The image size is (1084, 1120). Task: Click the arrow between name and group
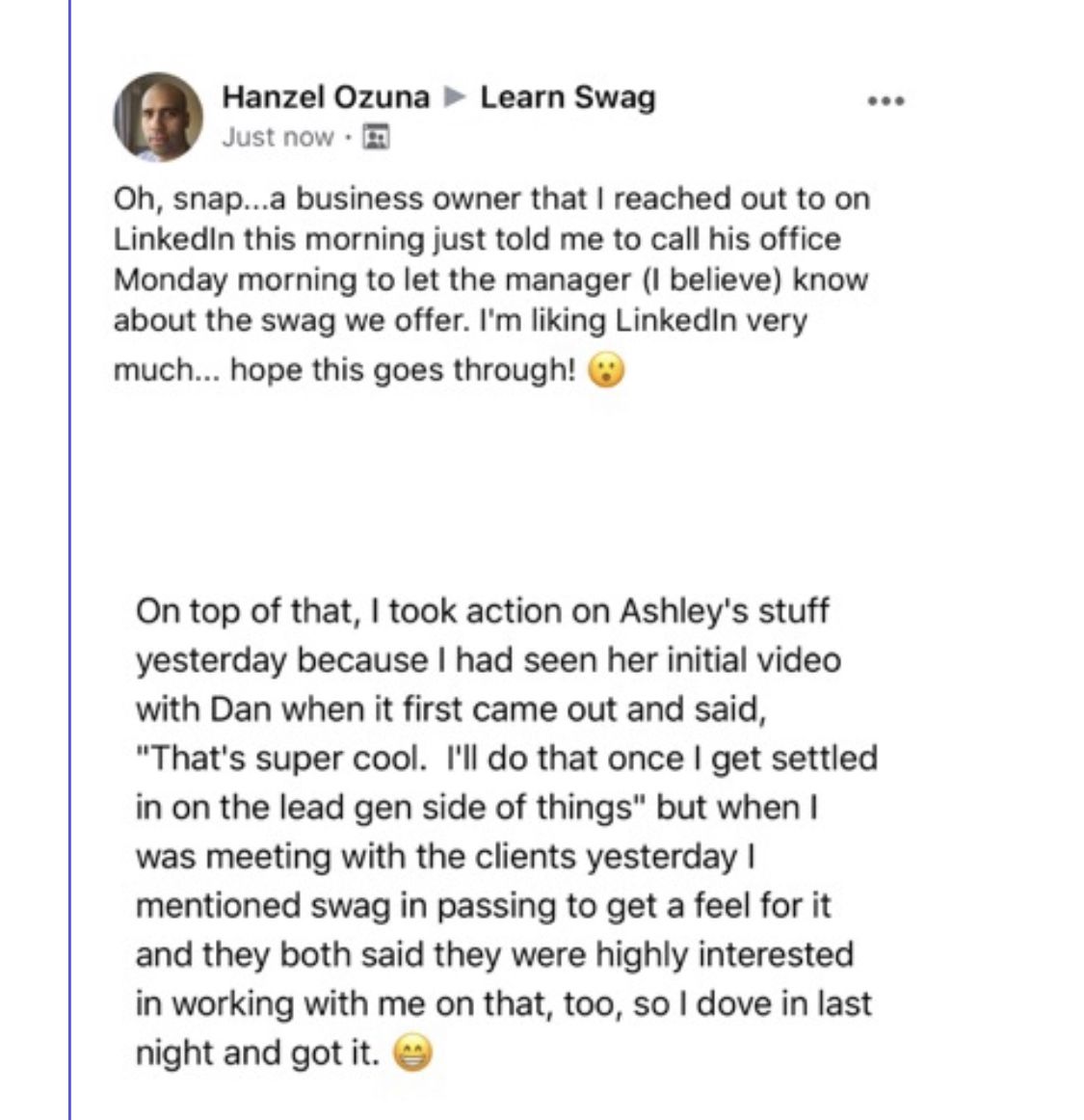coord(455,97)
